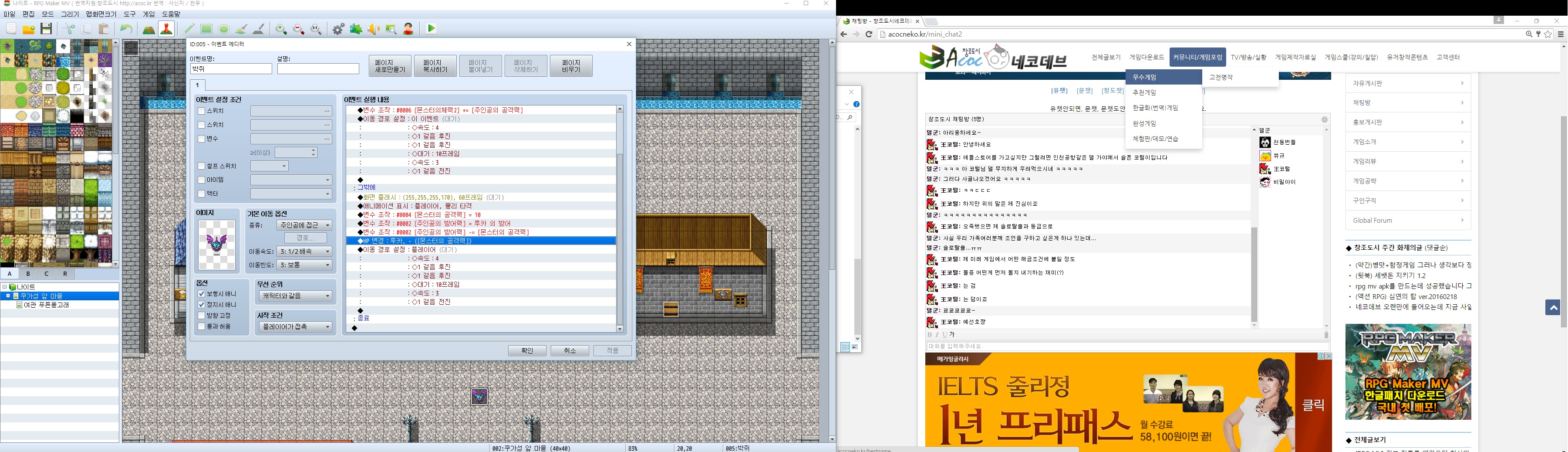Open the 시작 조건 trigger dropdown
This screenshot has height=452, width=1568.
(295, 327)
